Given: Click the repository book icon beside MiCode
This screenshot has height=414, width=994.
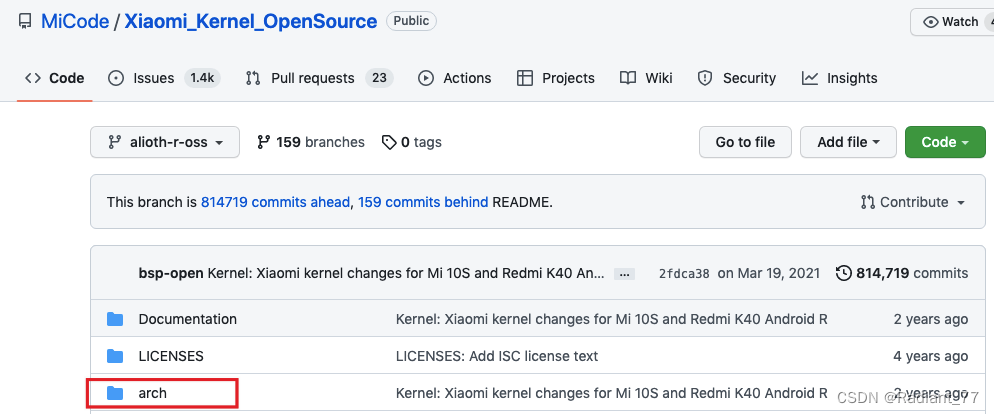Looking at the screenshot, I should point(25,22).
